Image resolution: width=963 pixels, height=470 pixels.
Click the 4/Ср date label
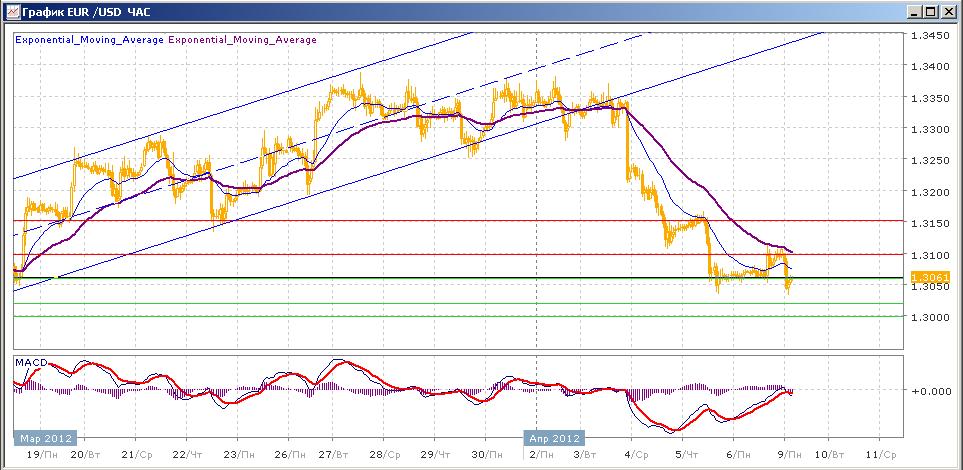tap(636, 455)
